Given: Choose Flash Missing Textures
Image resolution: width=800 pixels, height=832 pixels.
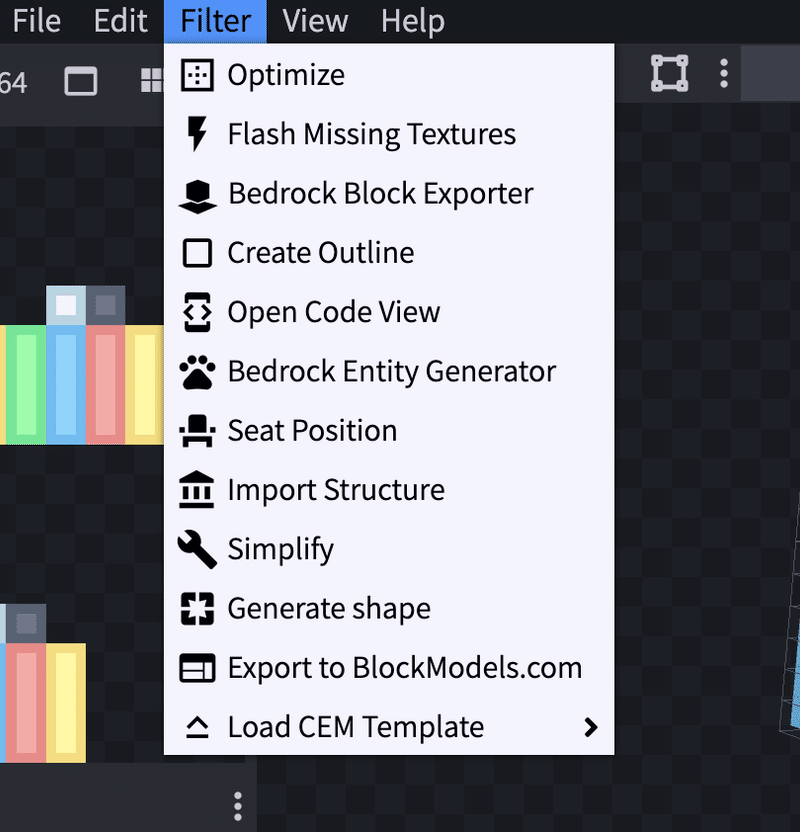Looking at the screenshot, I should 389,134.
